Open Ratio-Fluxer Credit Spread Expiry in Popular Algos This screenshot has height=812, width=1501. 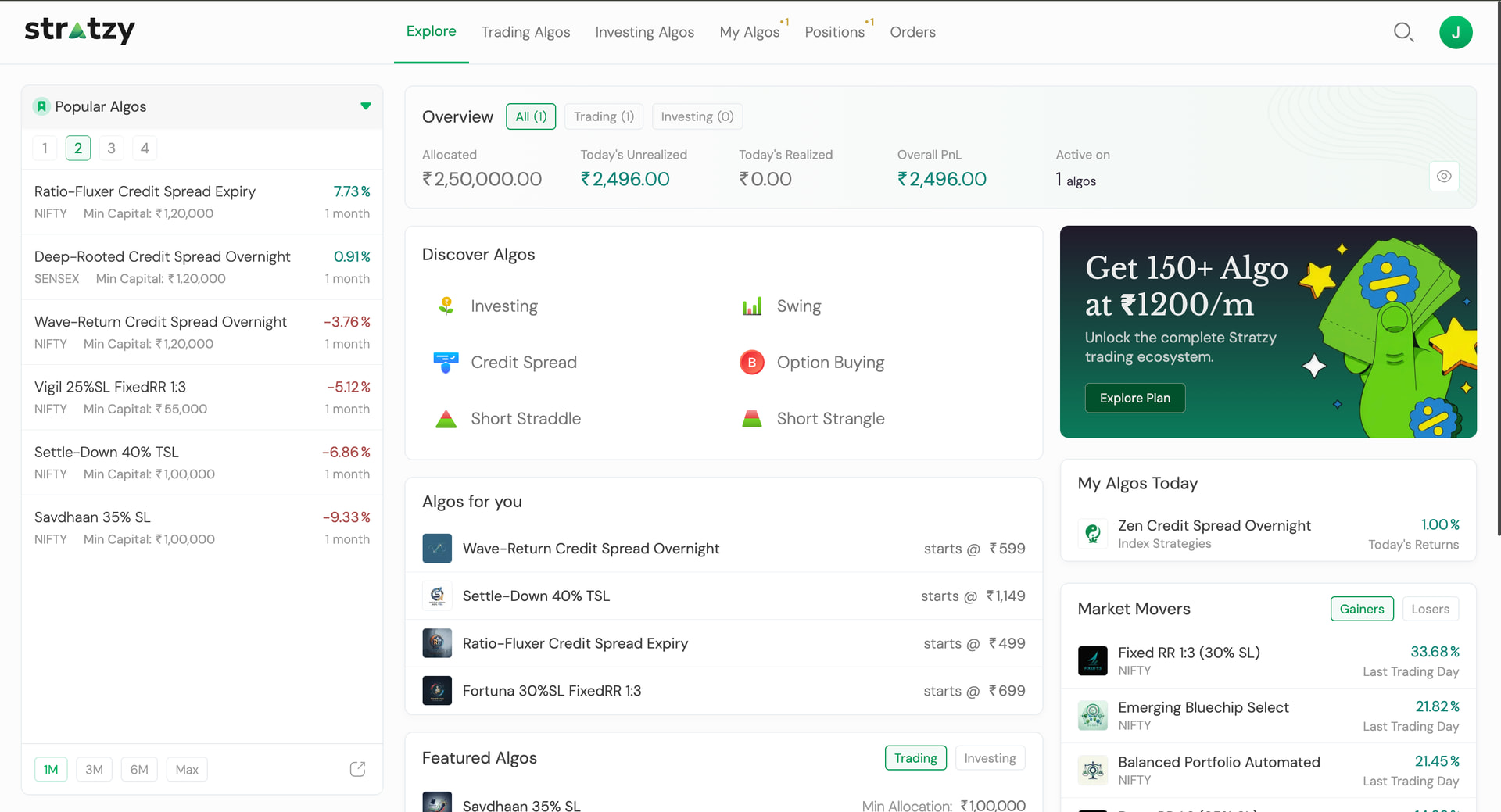click(x=202, y=202)
